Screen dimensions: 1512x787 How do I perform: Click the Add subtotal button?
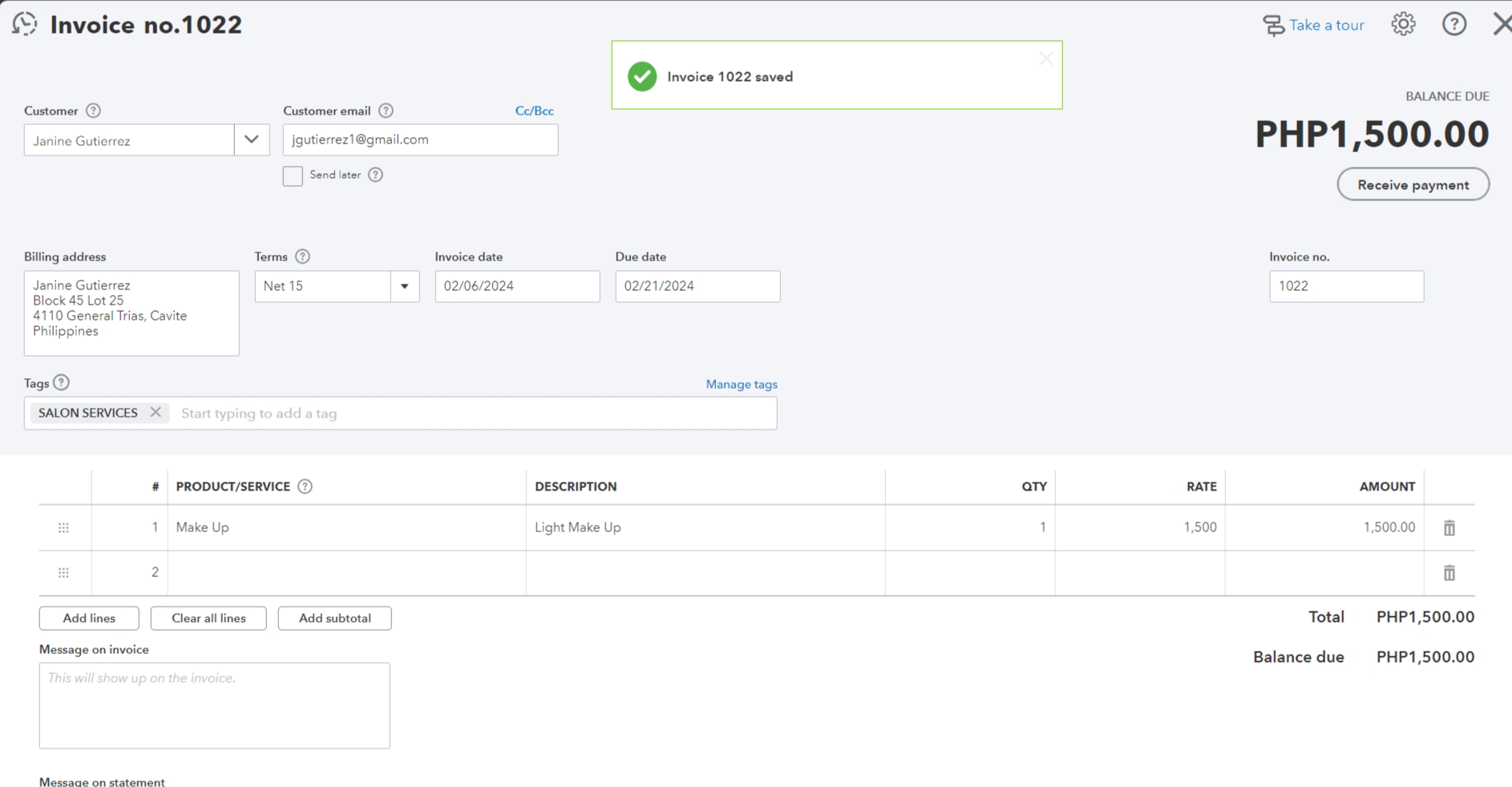334,618
